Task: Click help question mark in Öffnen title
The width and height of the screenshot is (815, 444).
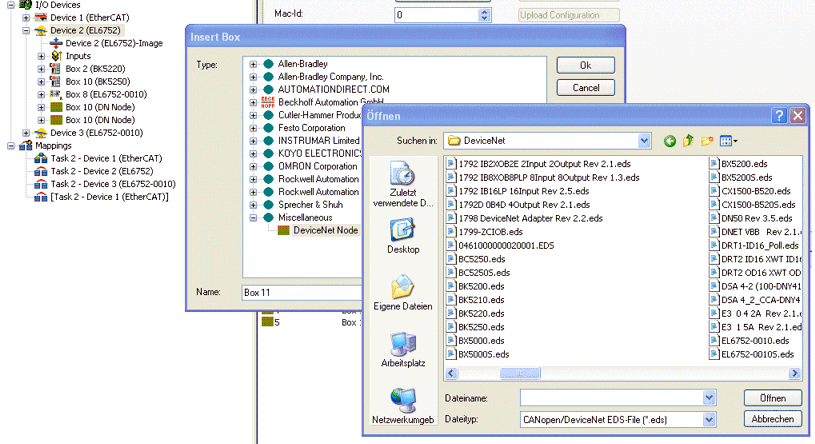Action: tap(779, 115)
